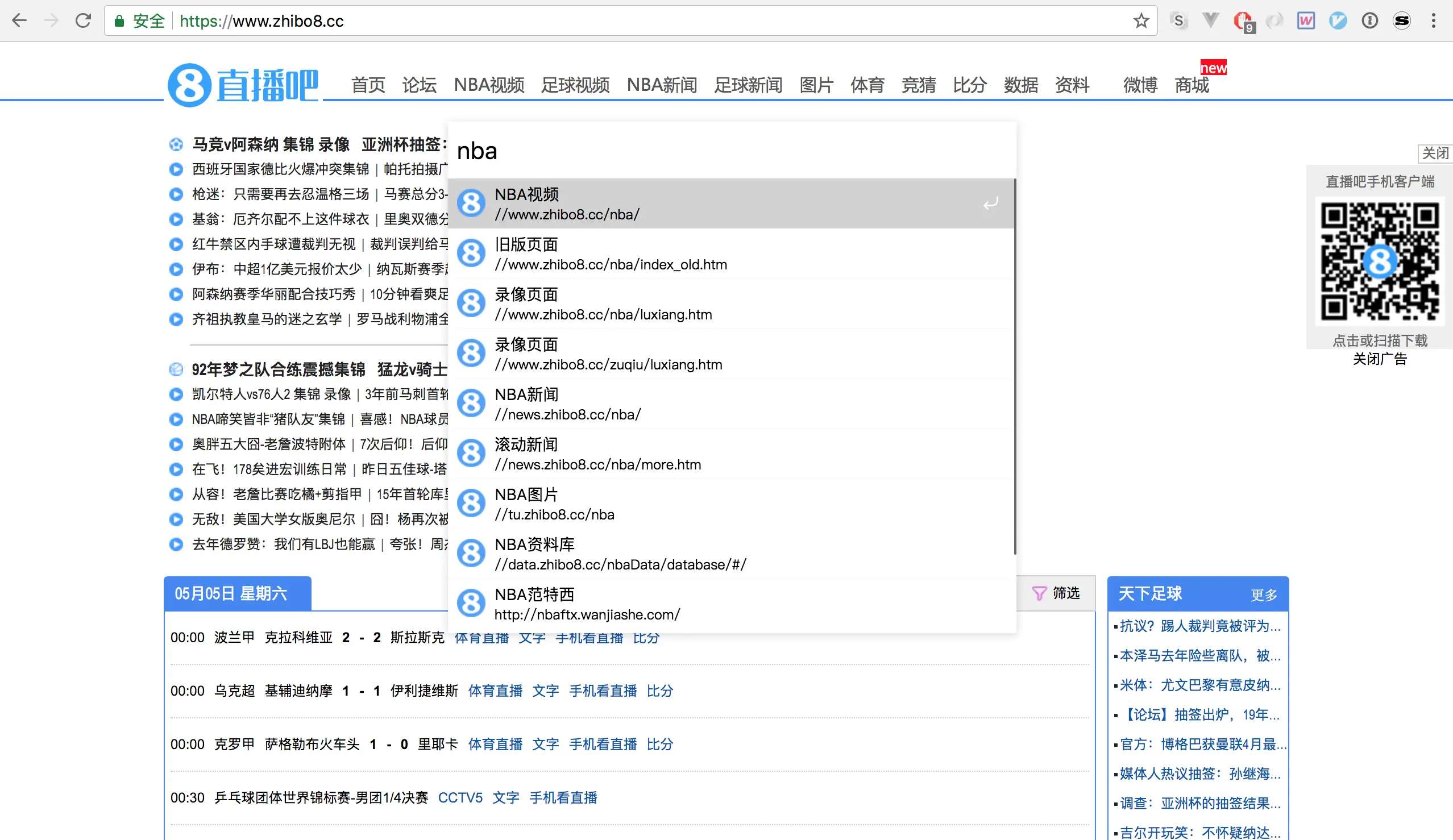This screenshot has width=1453, height=840.
Task: Go back using the browser back arrow
Action: pyautogui.click(x=19, y=21)
